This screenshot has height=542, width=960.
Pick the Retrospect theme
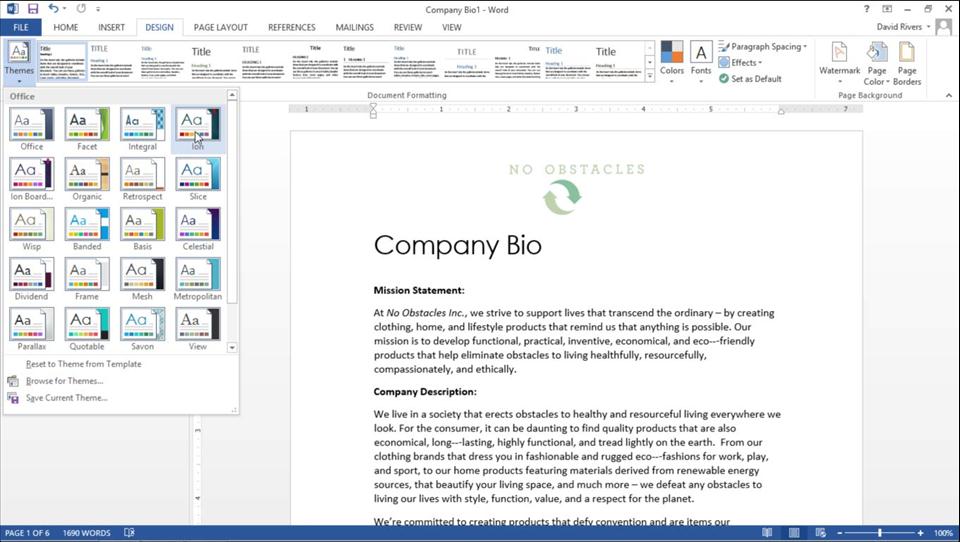pyautogui.click(x=142, y=179)
